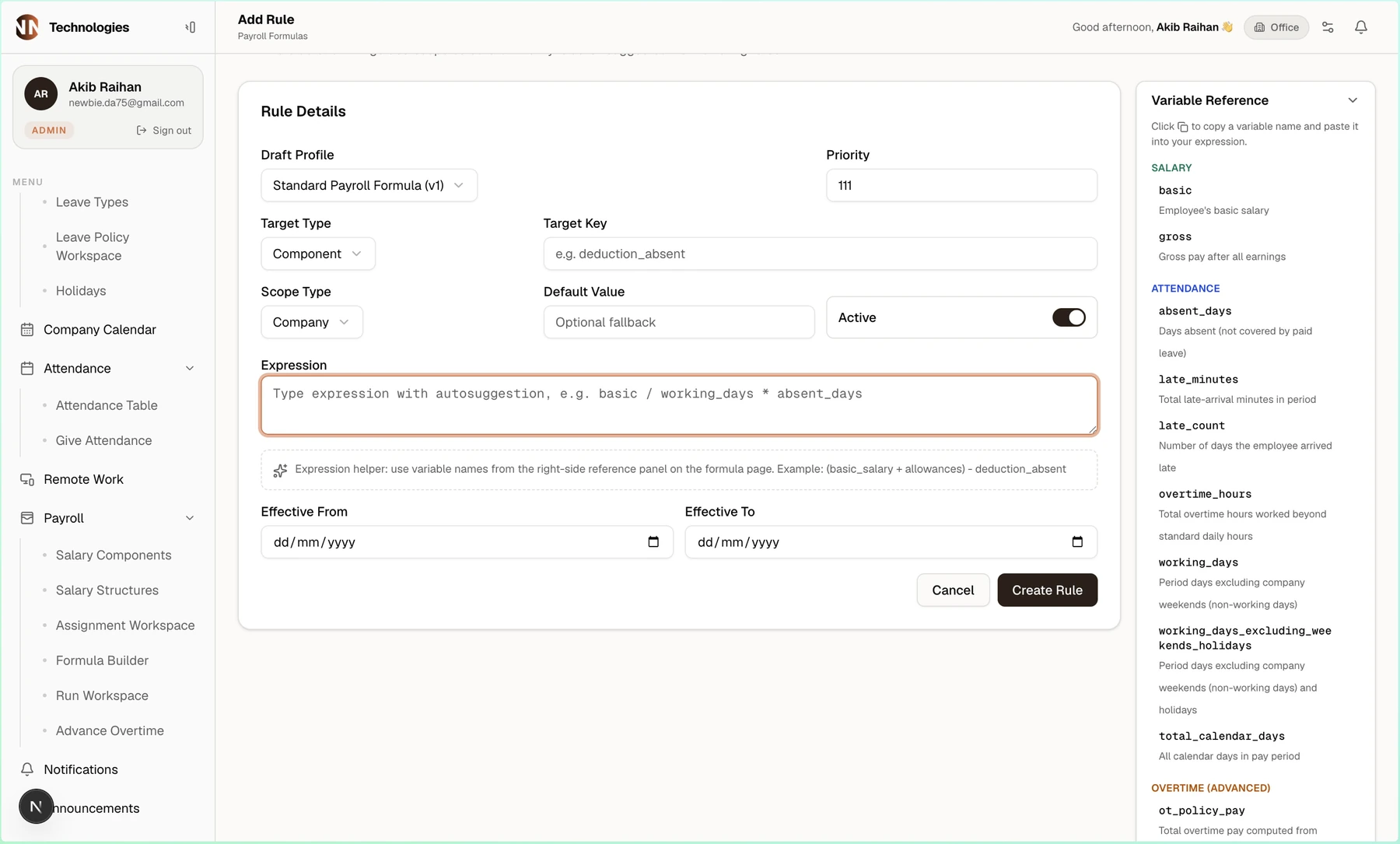The width and height of the screenshot is (1400, 844).
Task: Open the Notifications page
Action: 81,769
